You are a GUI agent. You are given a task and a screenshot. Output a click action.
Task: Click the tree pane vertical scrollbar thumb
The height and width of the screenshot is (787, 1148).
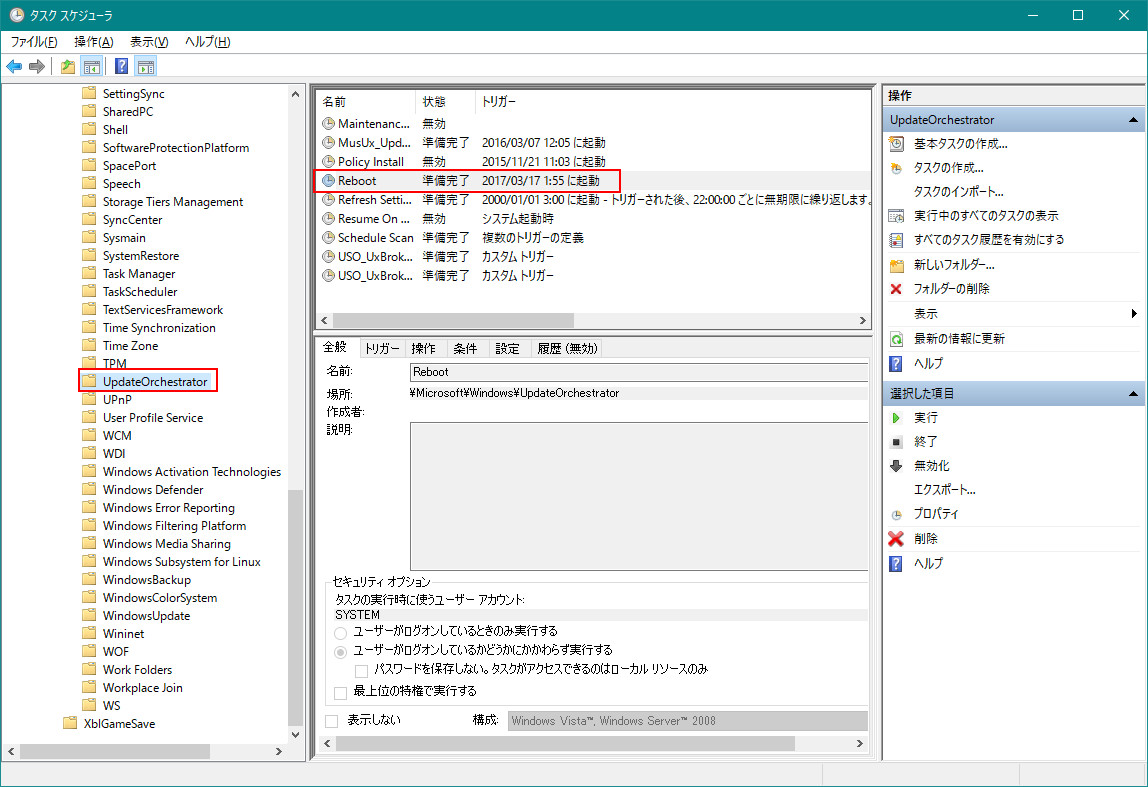click(295, 607)
